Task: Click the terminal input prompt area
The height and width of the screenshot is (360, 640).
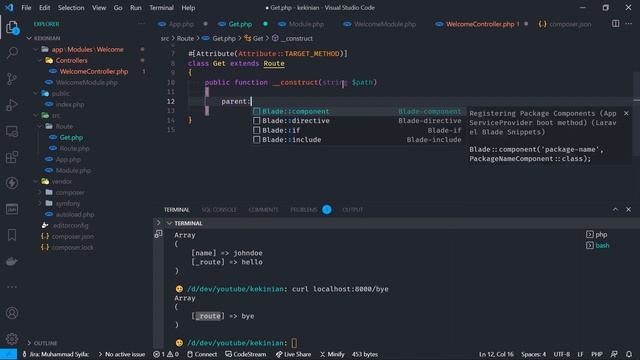Action: click(295, 343)
